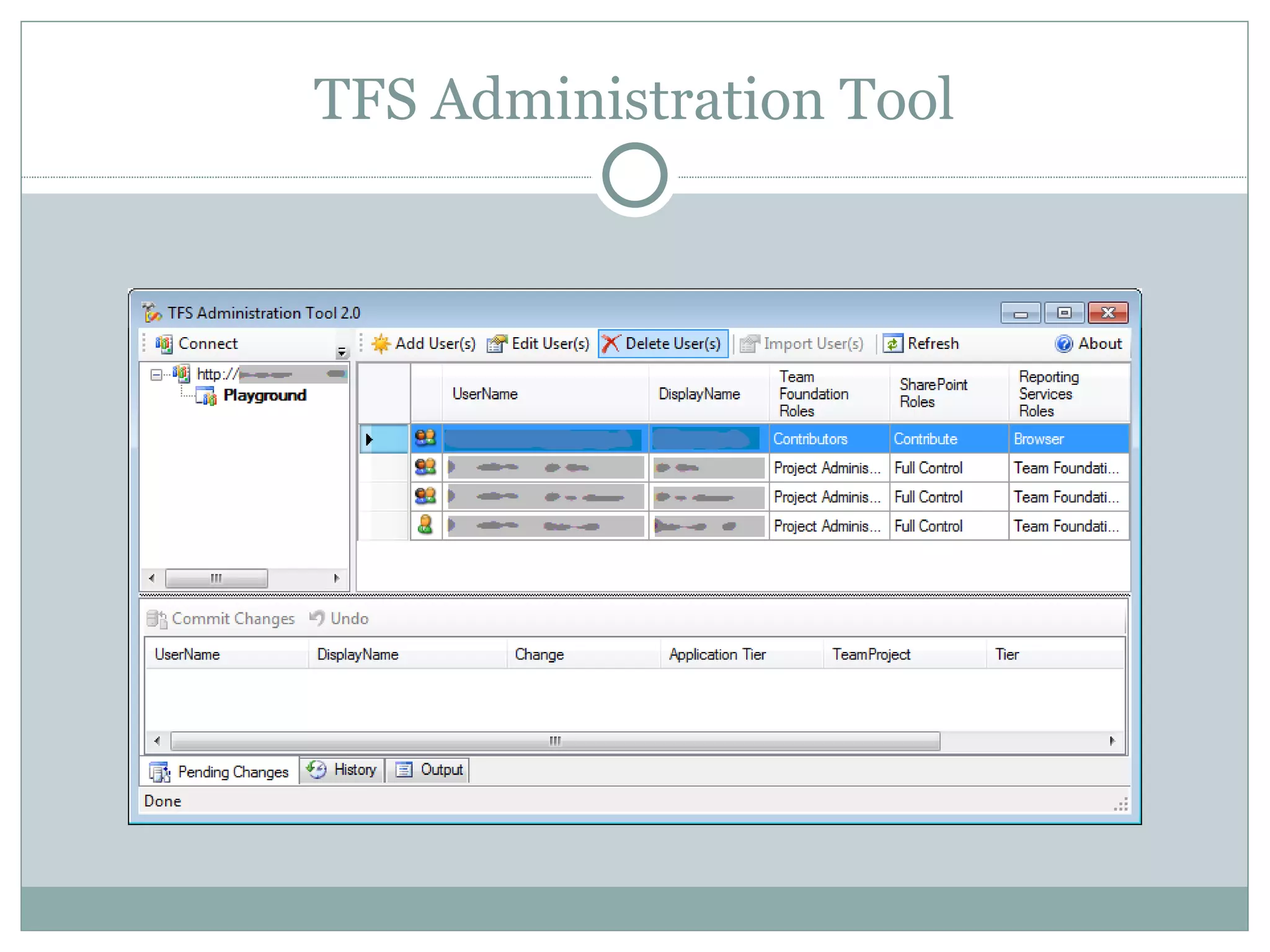
Task: Maximize the TFS Administration Tool window
Action: click(x=1064, y=313)
